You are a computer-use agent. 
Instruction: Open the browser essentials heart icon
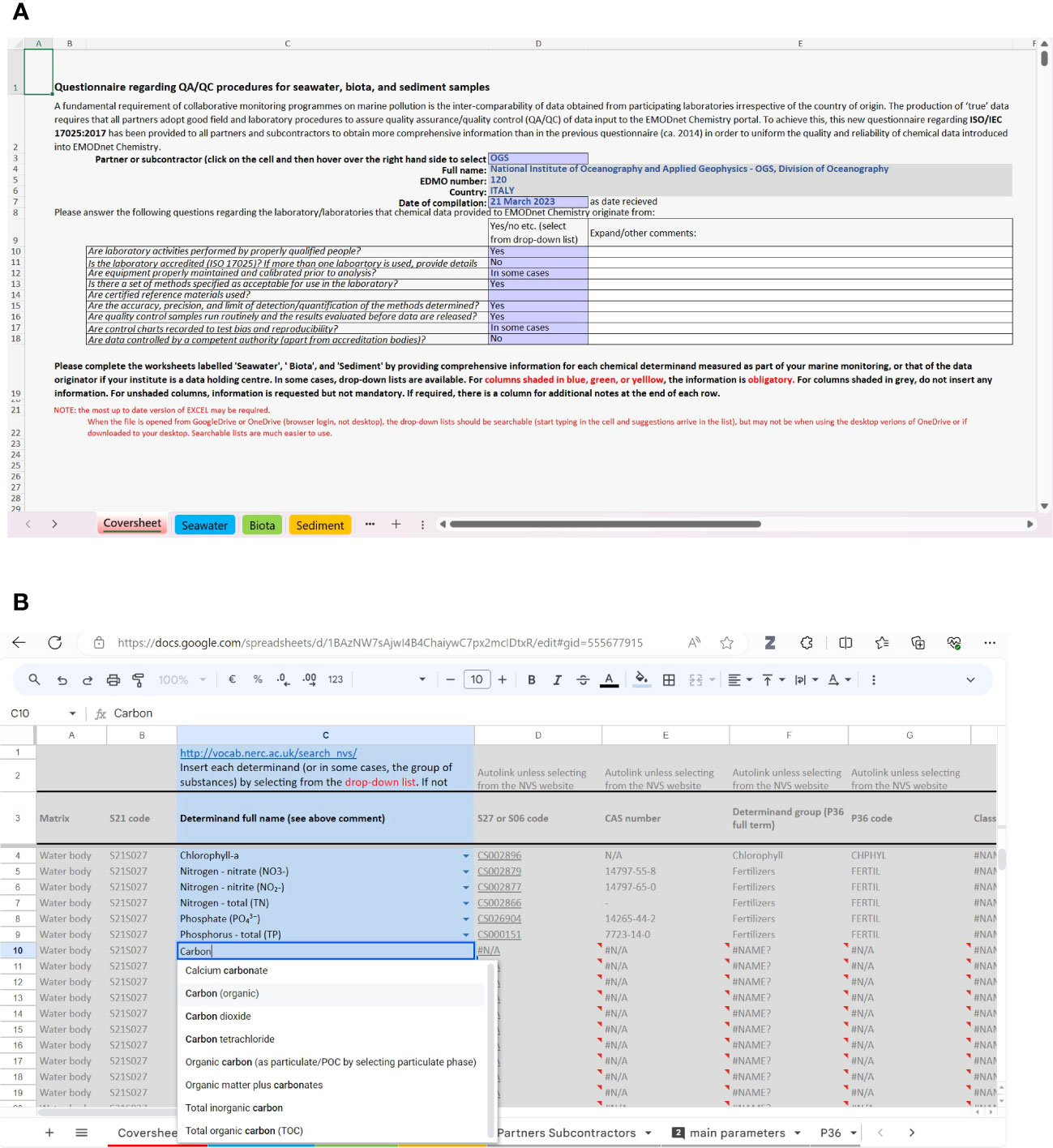pyautogui.click(x=953, y=642)
